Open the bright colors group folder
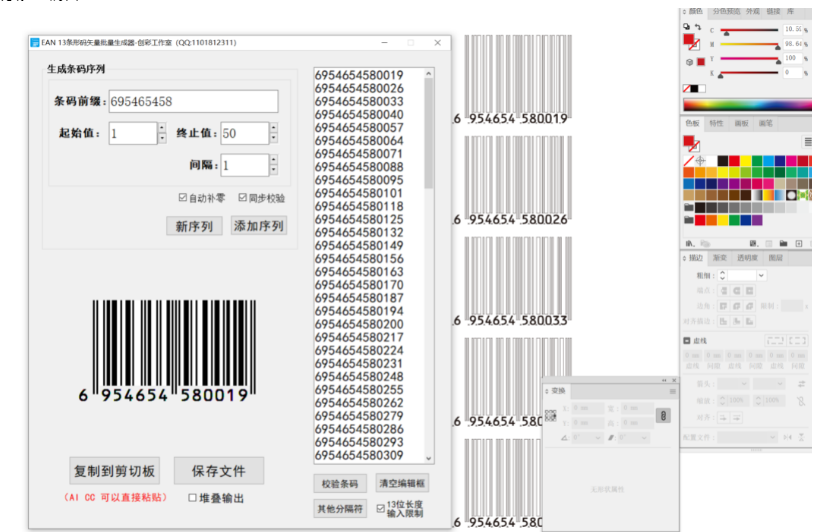This screenshot has height=532, width=817. click(688, 220)
